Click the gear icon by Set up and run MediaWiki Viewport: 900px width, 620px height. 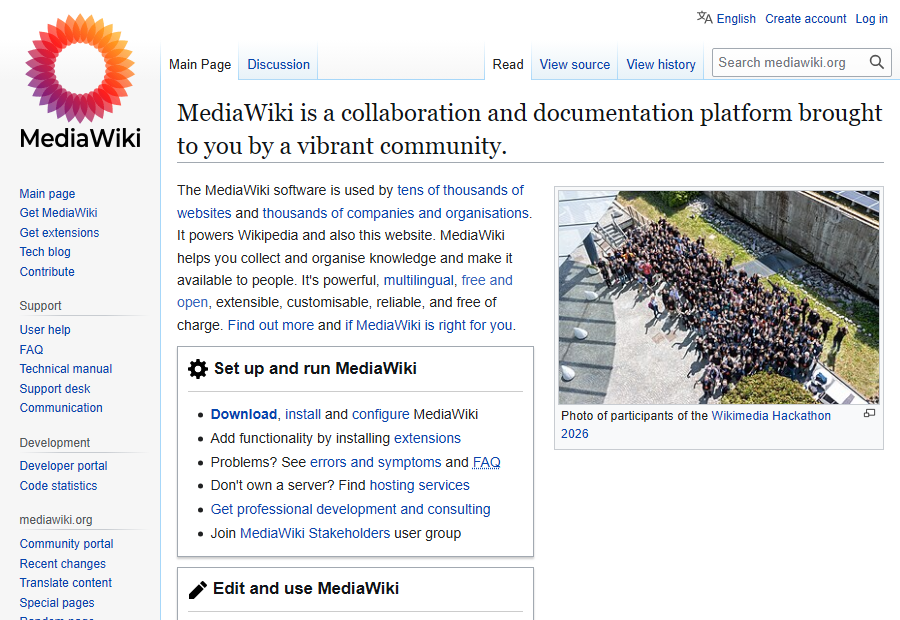(x=197, y=369)
